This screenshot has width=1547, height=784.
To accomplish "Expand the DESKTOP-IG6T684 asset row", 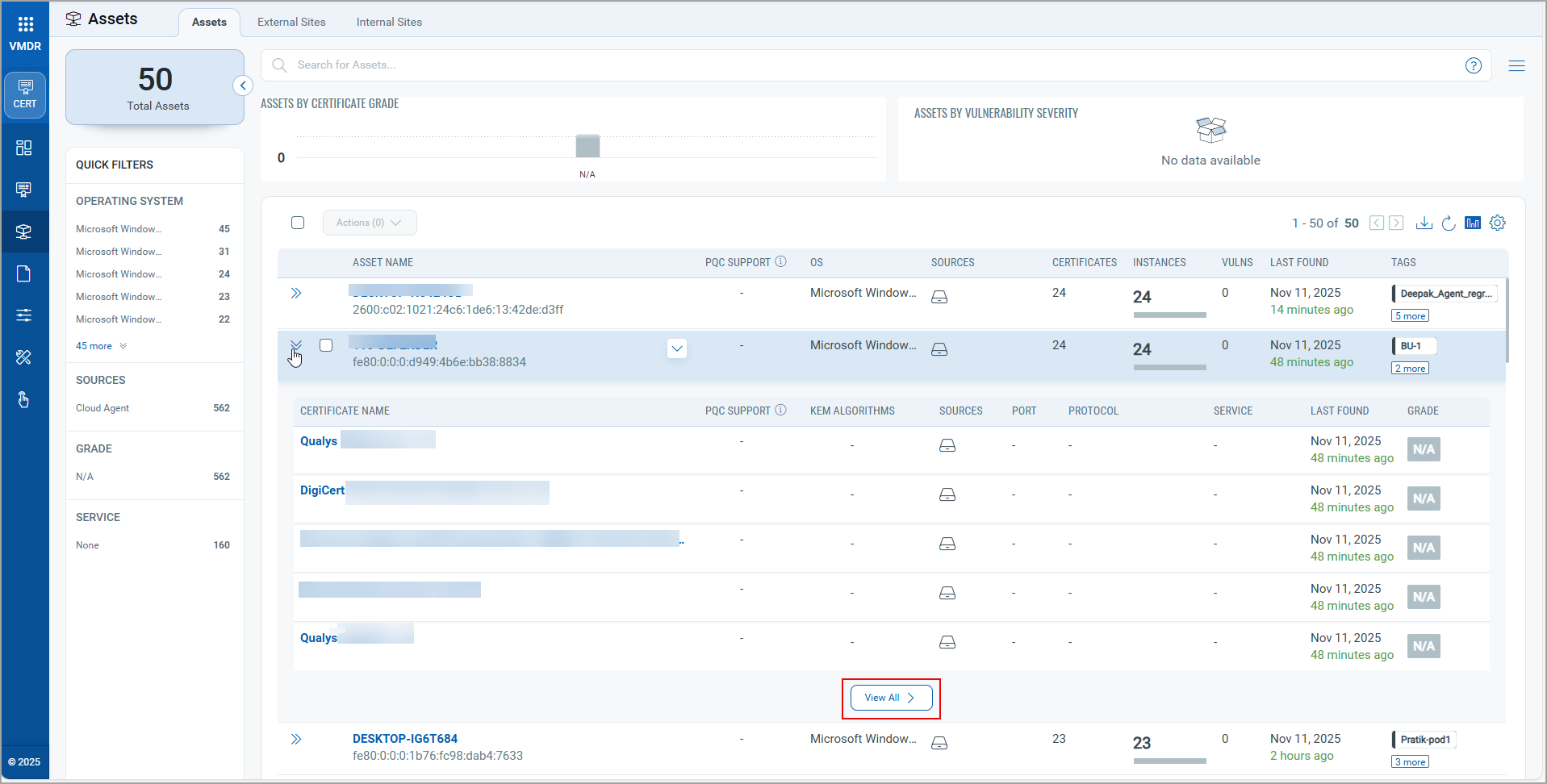I will (x=296, y=739).
